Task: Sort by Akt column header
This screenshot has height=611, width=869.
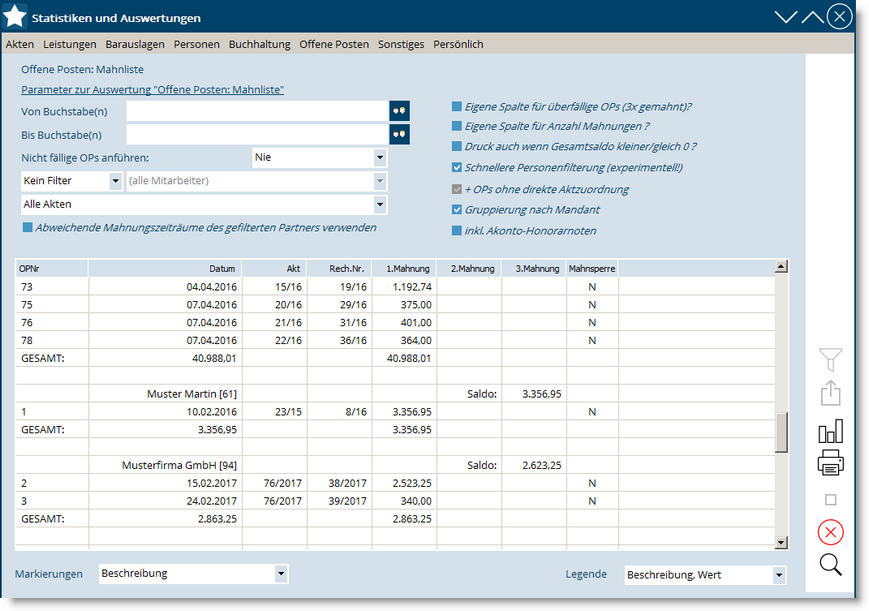Action: tap(274, 268)
